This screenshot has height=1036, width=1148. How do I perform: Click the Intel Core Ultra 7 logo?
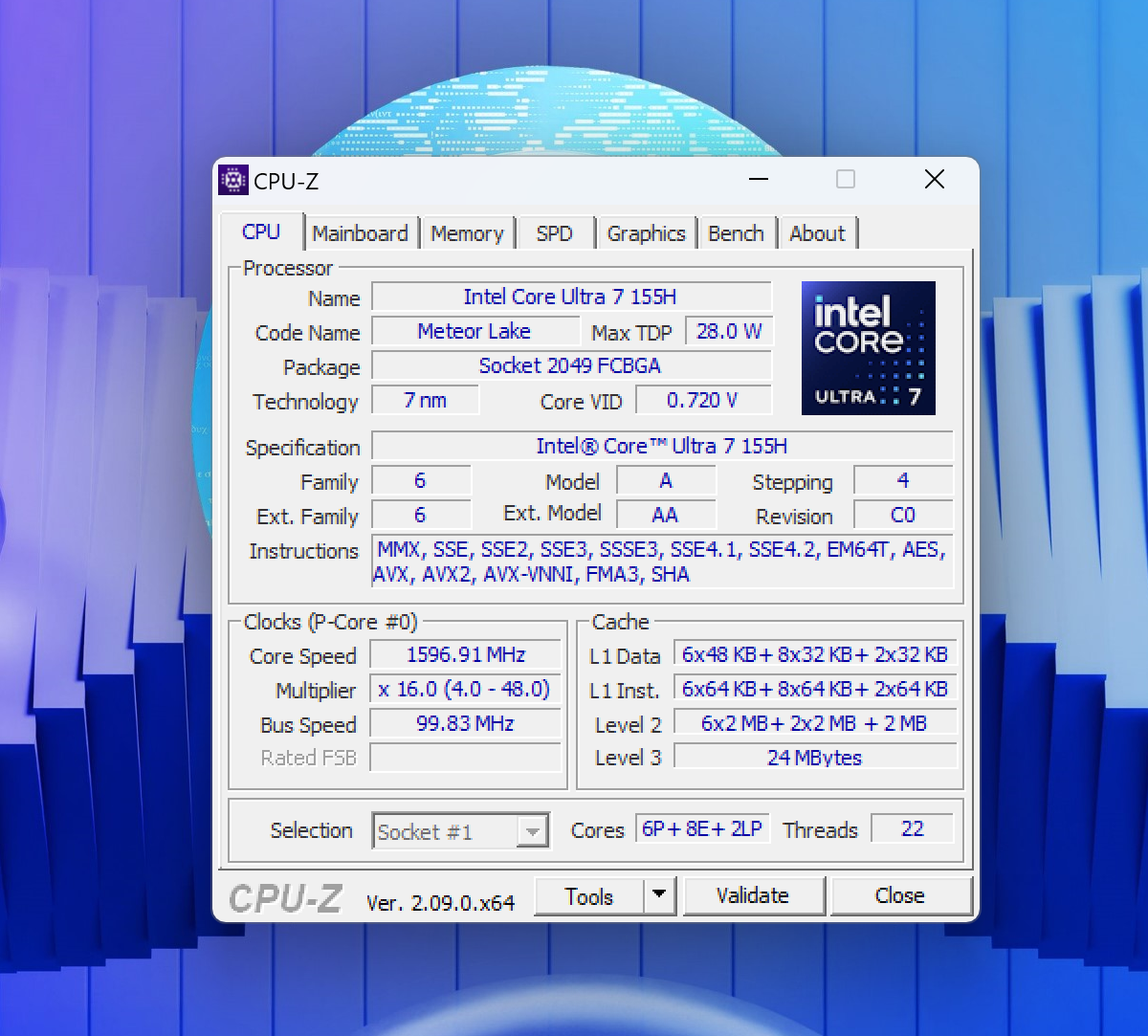pyautogui.click(x=869, y=348)
